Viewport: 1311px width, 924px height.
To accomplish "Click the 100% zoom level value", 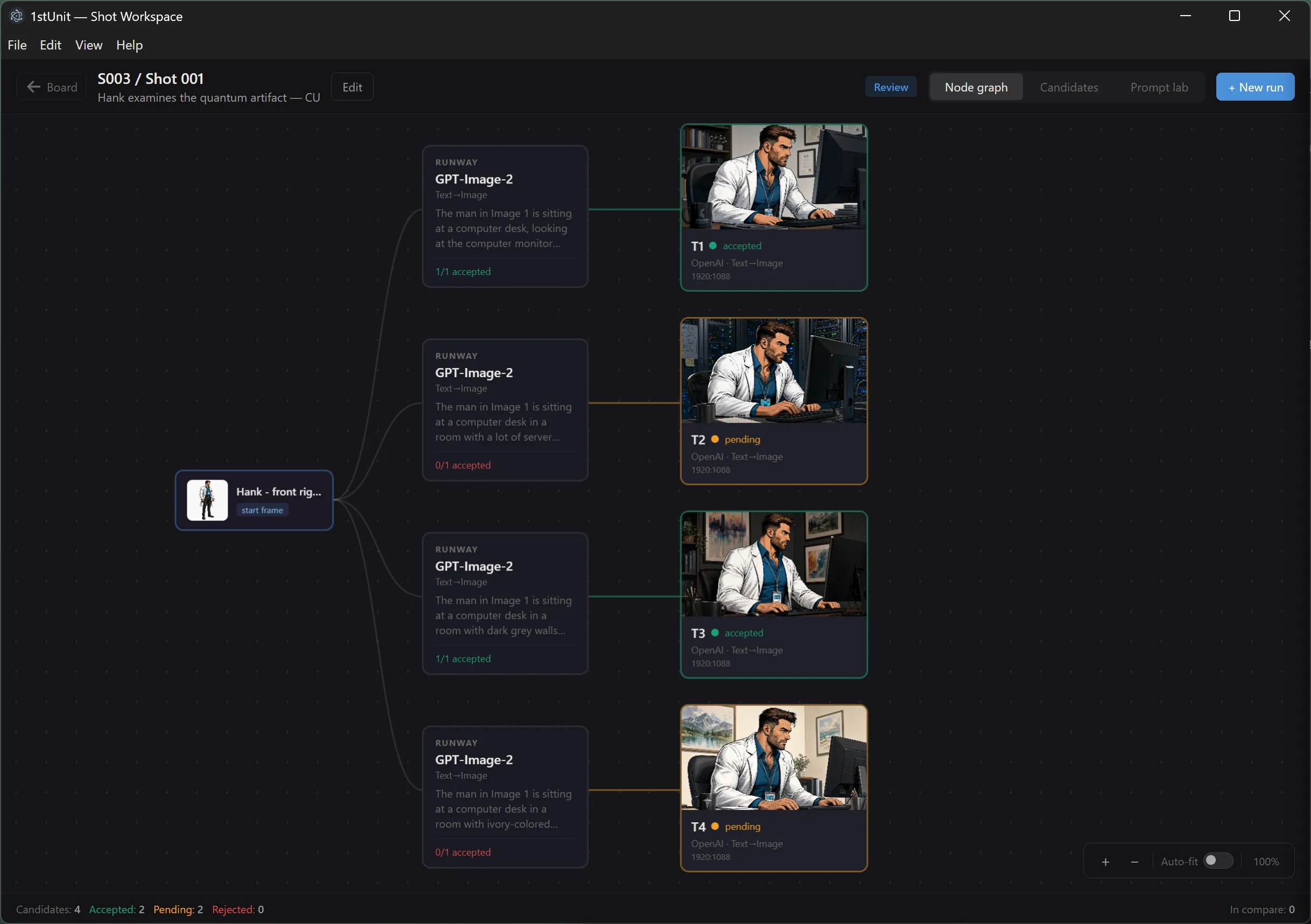I will [x=1266, y=861].
